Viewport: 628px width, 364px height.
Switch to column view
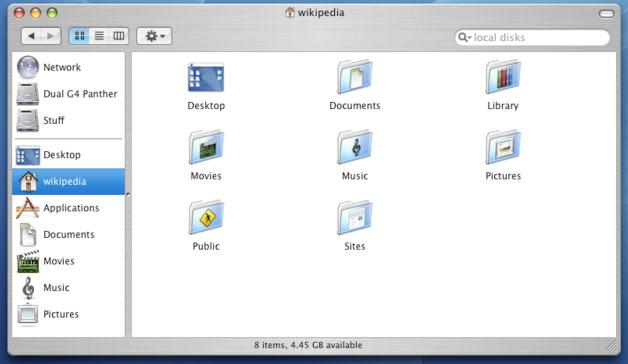tap(119, 36)
